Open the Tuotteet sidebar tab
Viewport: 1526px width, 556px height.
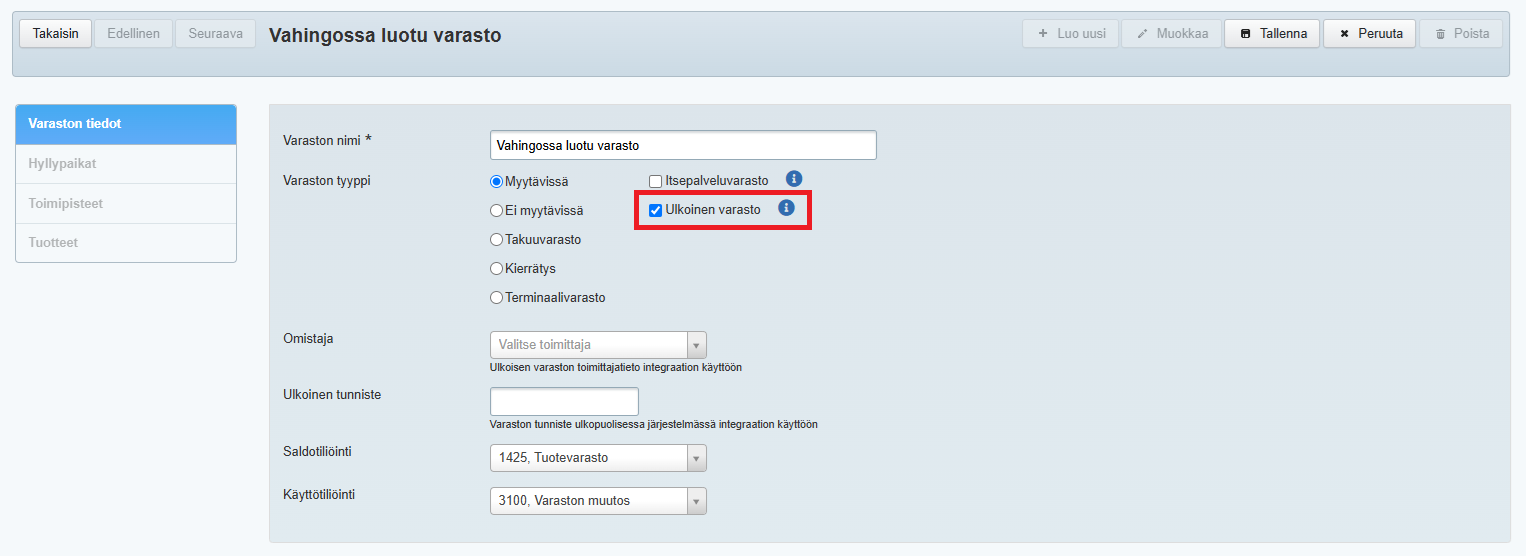click(x=126, y=242)
